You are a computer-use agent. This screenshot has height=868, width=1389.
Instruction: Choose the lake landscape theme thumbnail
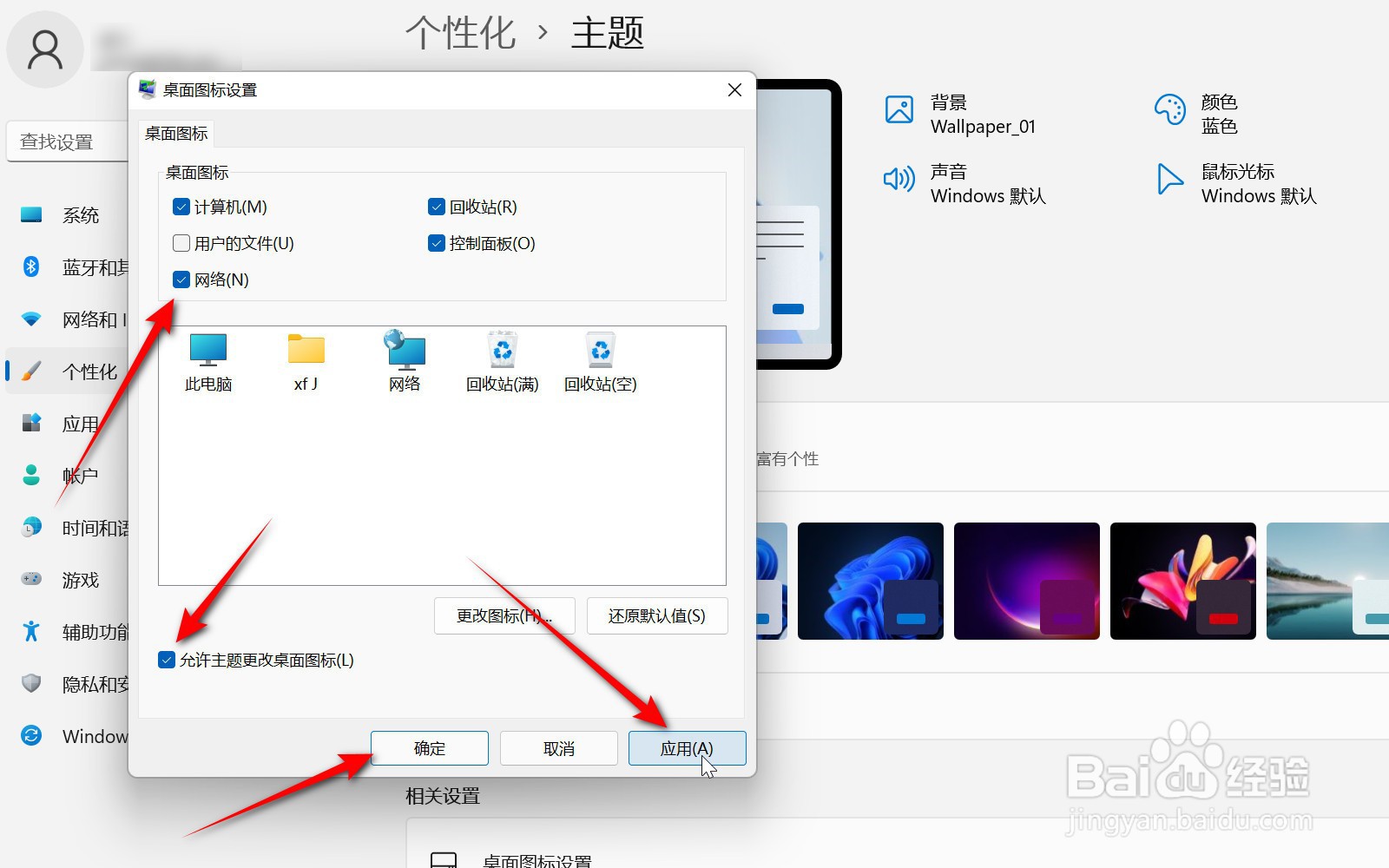click(x=1327, y=581)
